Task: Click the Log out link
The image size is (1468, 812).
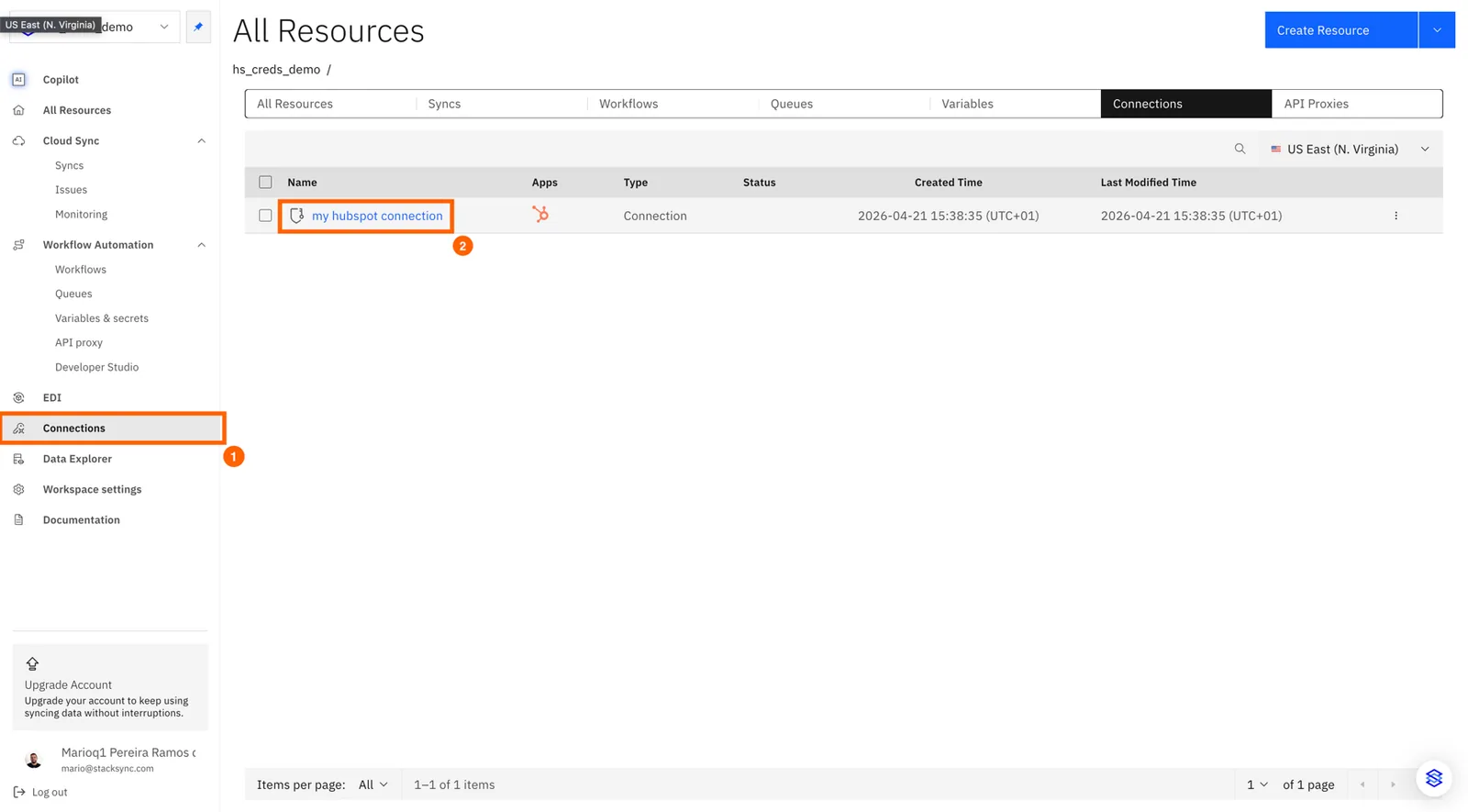Action: pyautogui.click(x=50, y=792)
